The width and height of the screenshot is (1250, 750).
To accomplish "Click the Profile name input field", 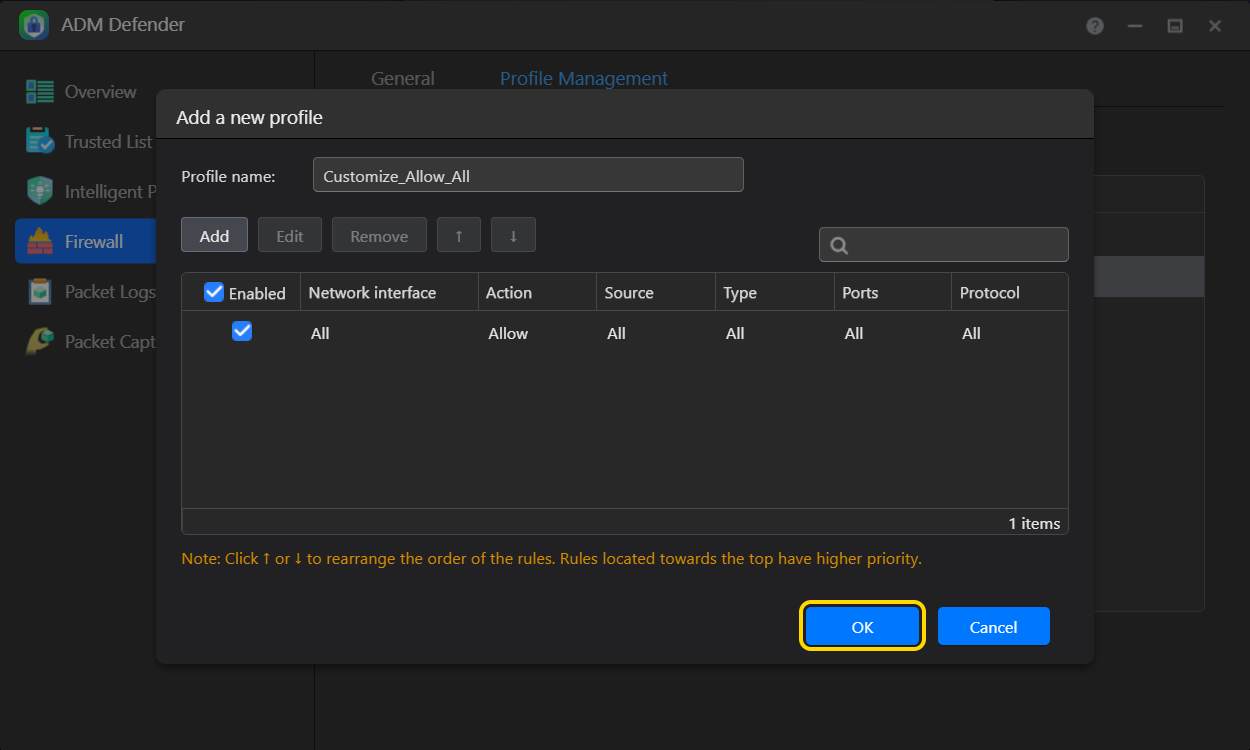I will (x=528, y=174).
